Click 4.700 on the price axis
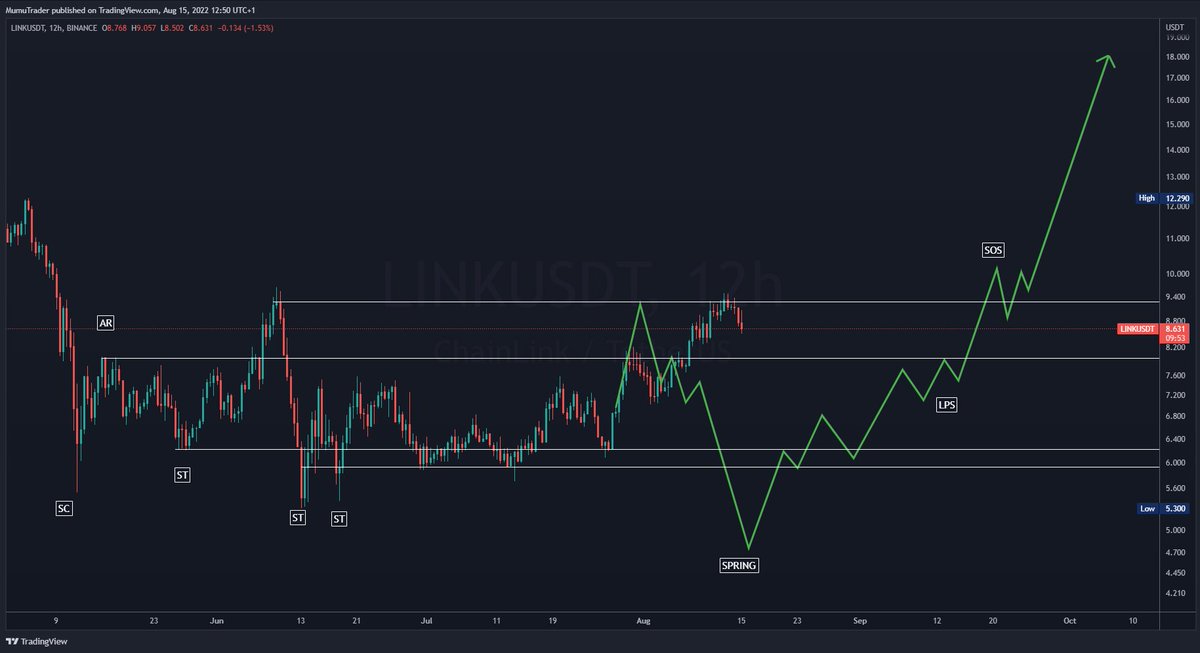 (1175, 552)
